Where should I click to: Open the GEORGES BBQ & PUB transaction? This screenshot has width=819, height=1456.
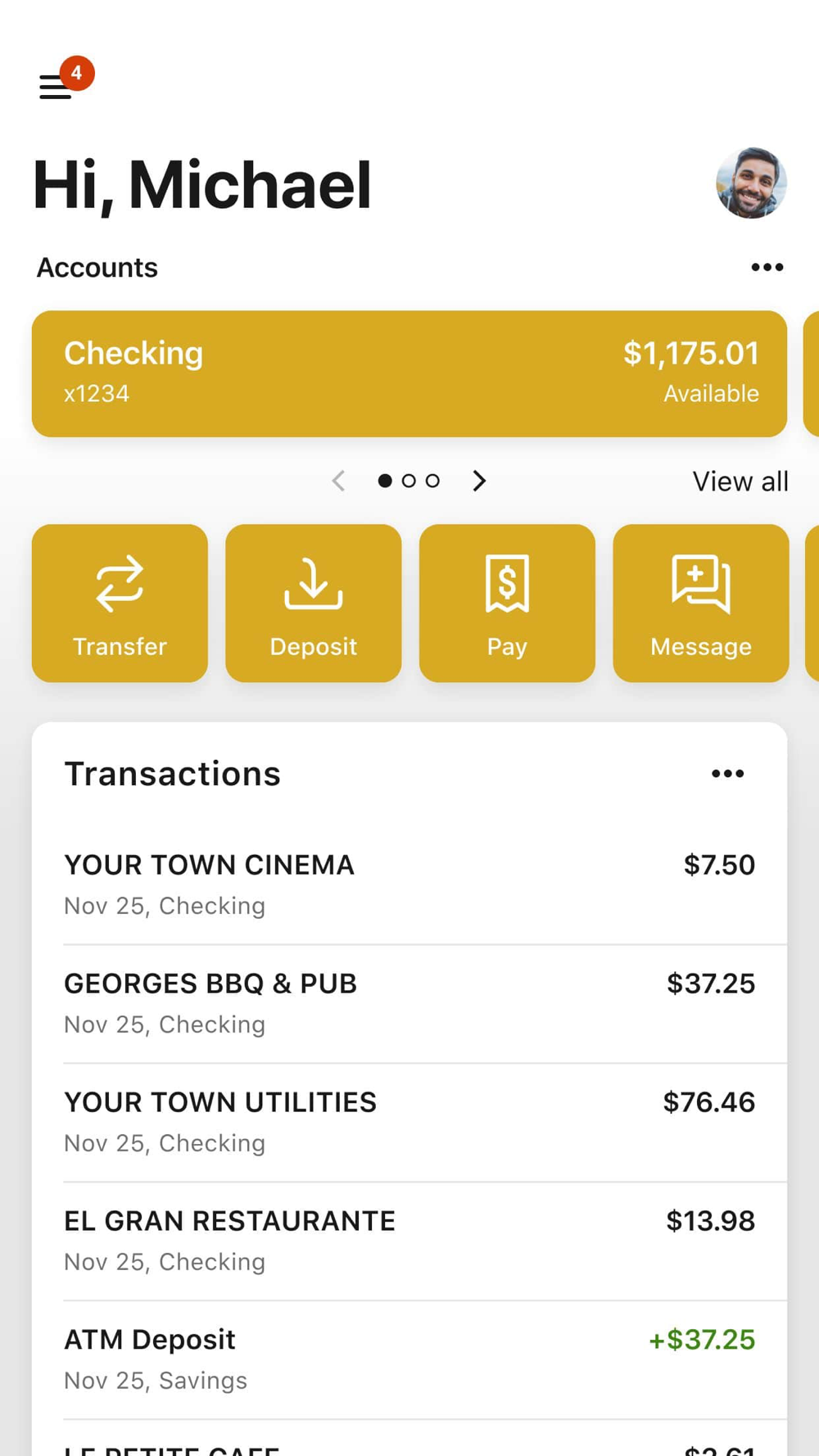409,1003
